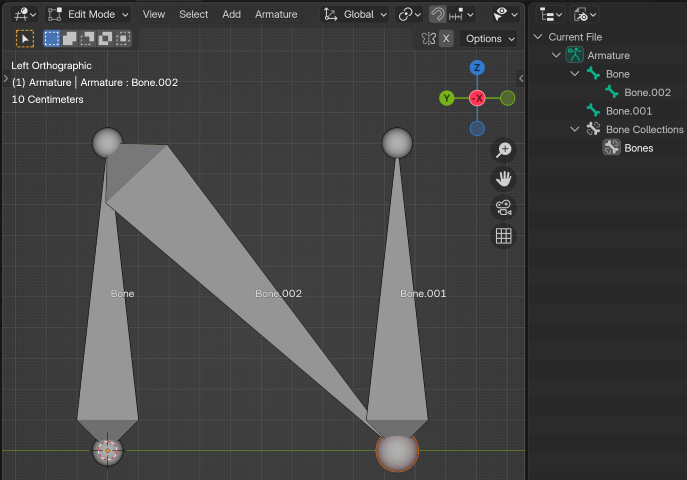Click the Bone icon in the outliner
Screen dimensions: 687x480
593,74
